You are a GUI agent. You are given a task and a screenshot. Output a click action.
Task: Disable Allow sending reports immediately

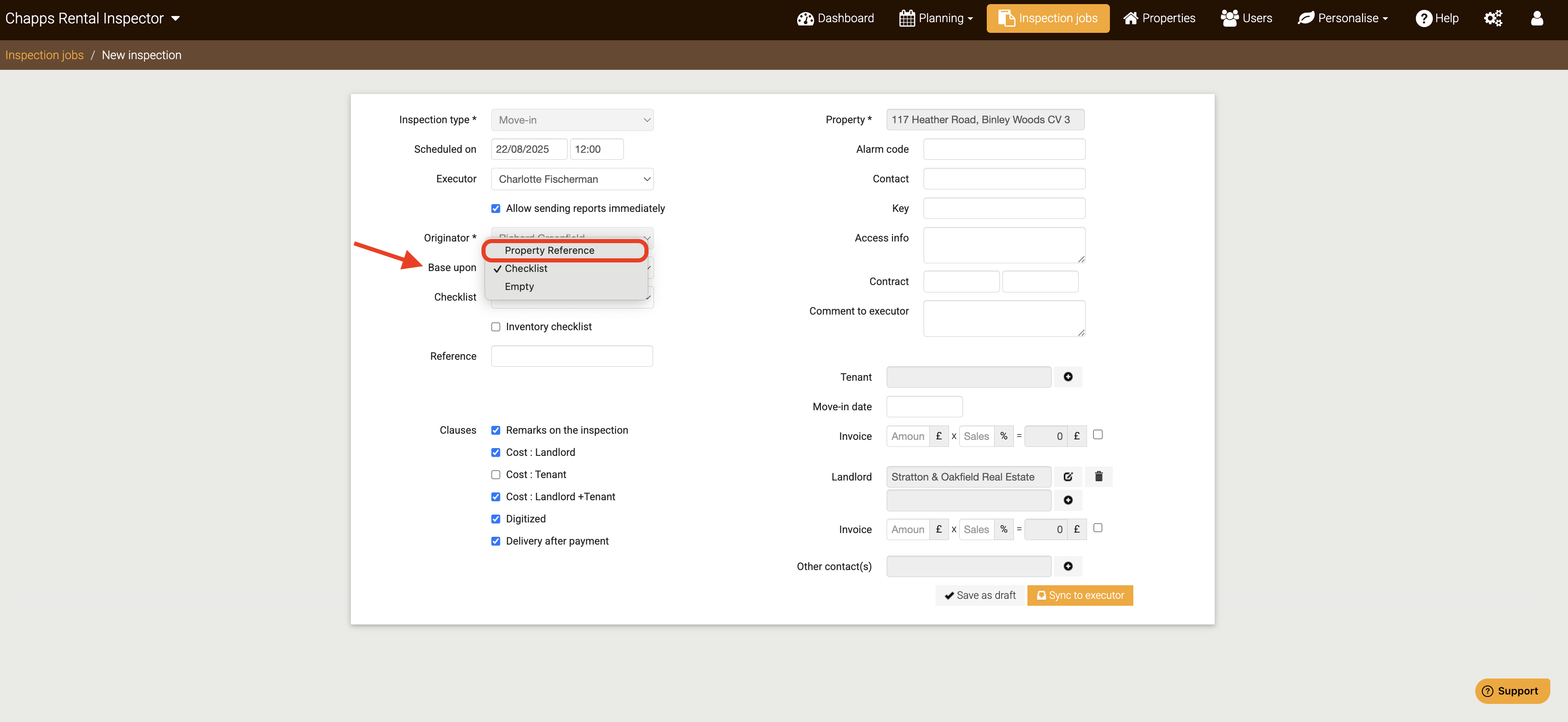tap(495, 208)
